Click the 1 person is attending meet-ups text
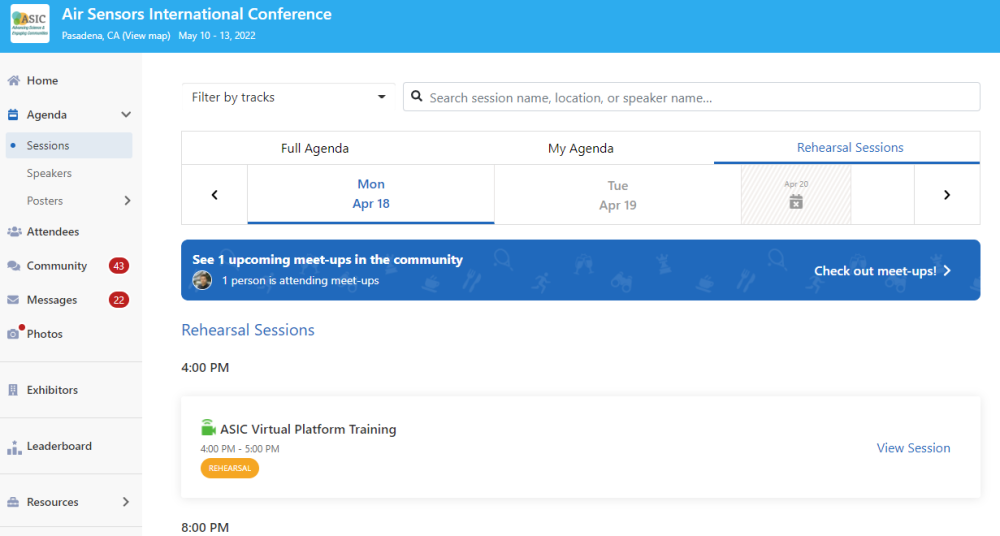Viewport: 1000px width, 536px height. pyautogui.click(x=300, y=281)
